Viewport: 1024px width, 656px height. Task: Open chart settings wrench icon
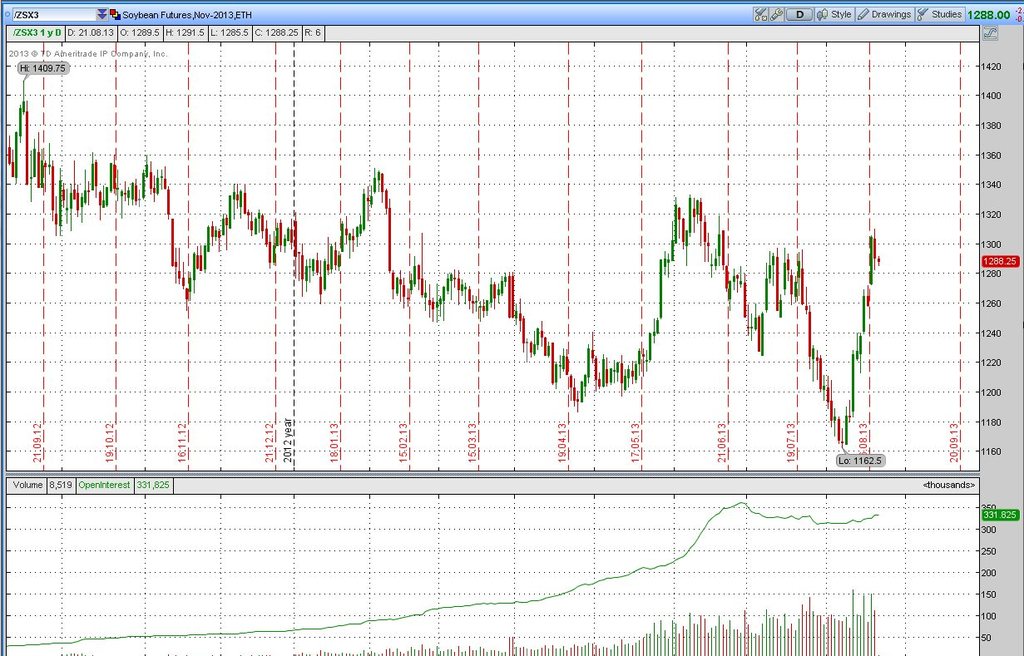(x=775, y=15)
